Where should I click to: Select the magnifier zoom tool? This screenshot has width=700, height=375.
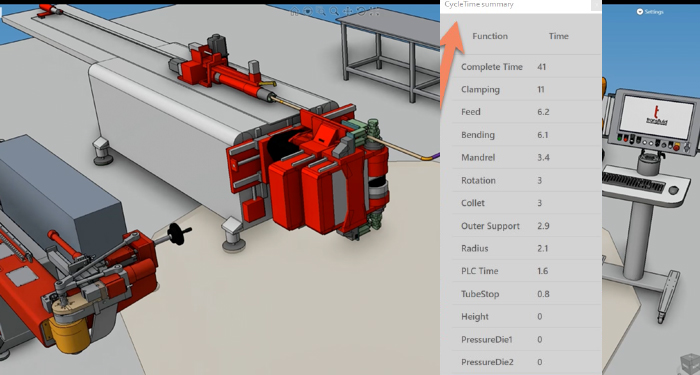[334, 12]
